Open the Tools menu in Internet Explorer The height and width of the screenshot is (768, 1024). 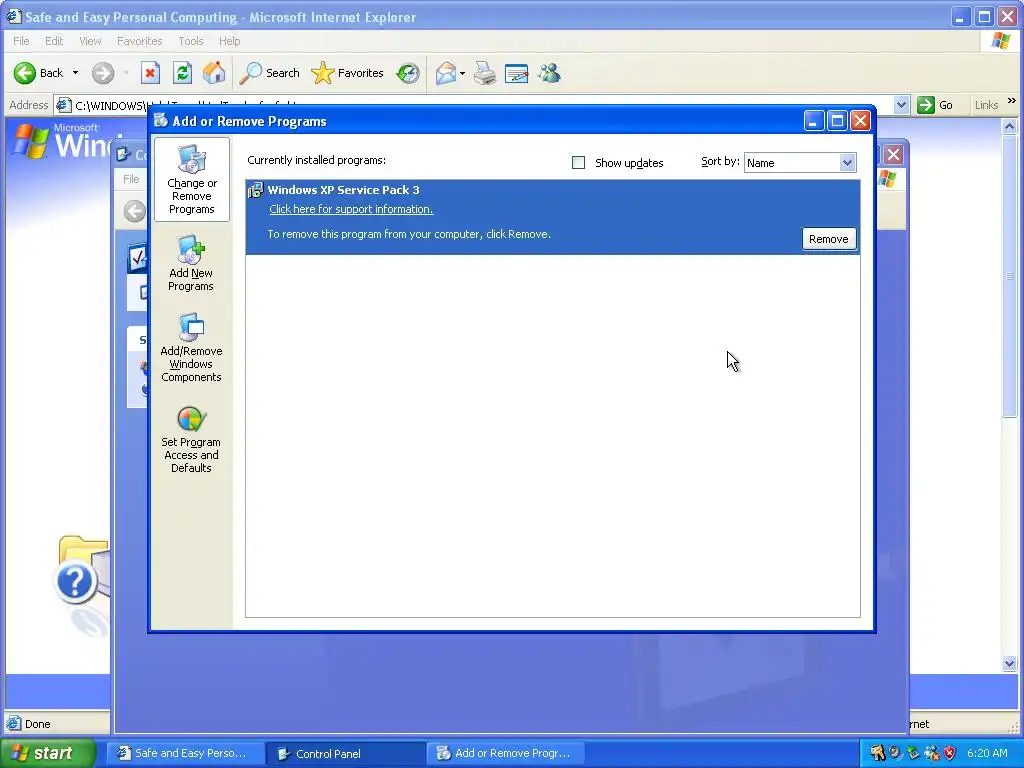191,41
